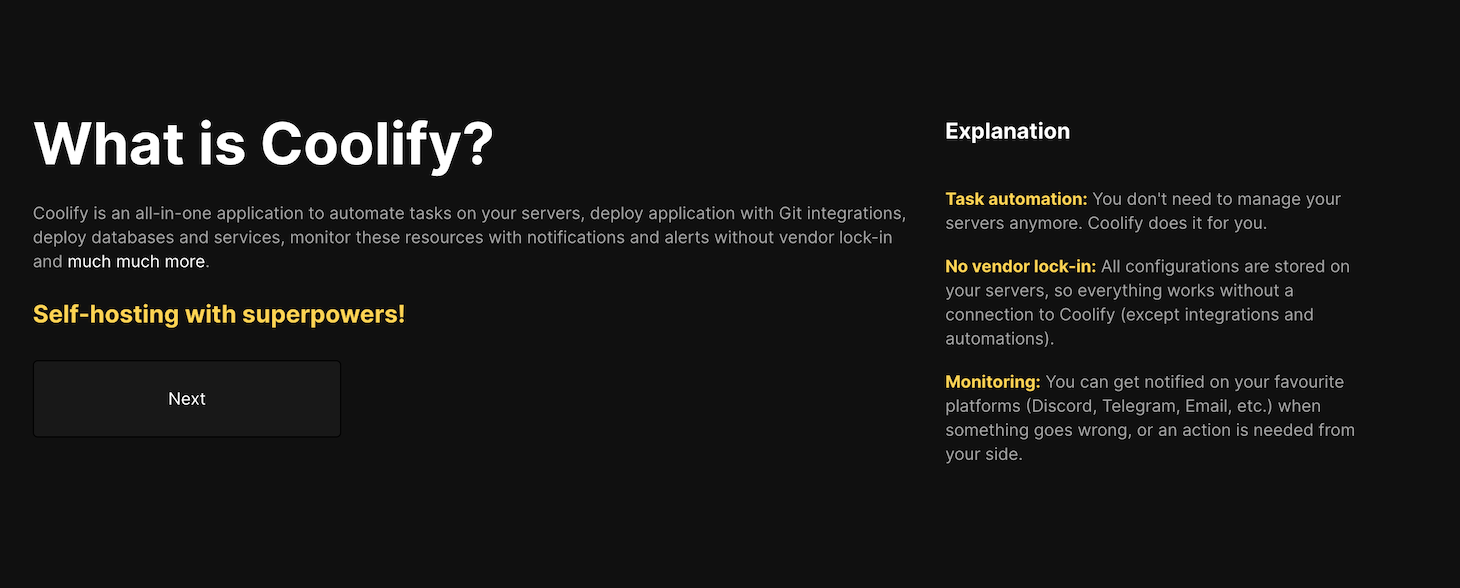The height and width of the screenshot is (588, 1460).
Task: Select the "Self-hosting with superpowers!" text
Action: 218,313
